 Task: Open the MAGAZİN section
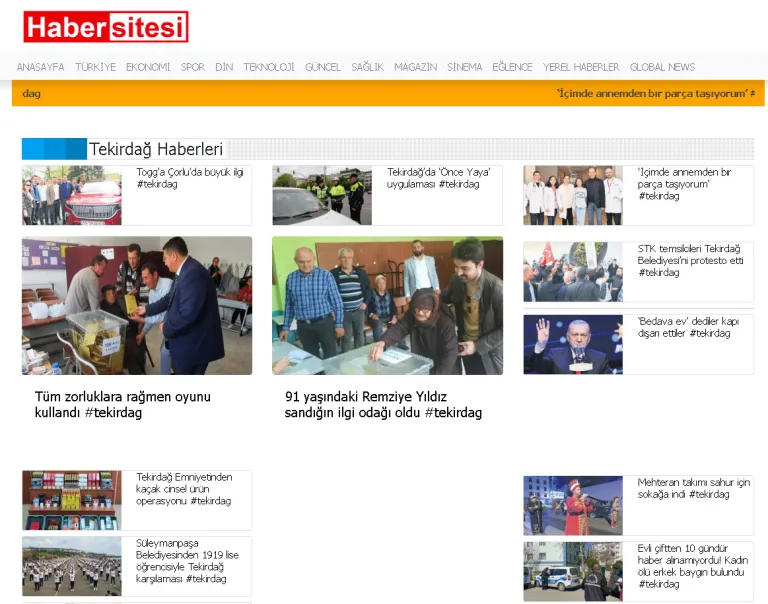[415, 67]
